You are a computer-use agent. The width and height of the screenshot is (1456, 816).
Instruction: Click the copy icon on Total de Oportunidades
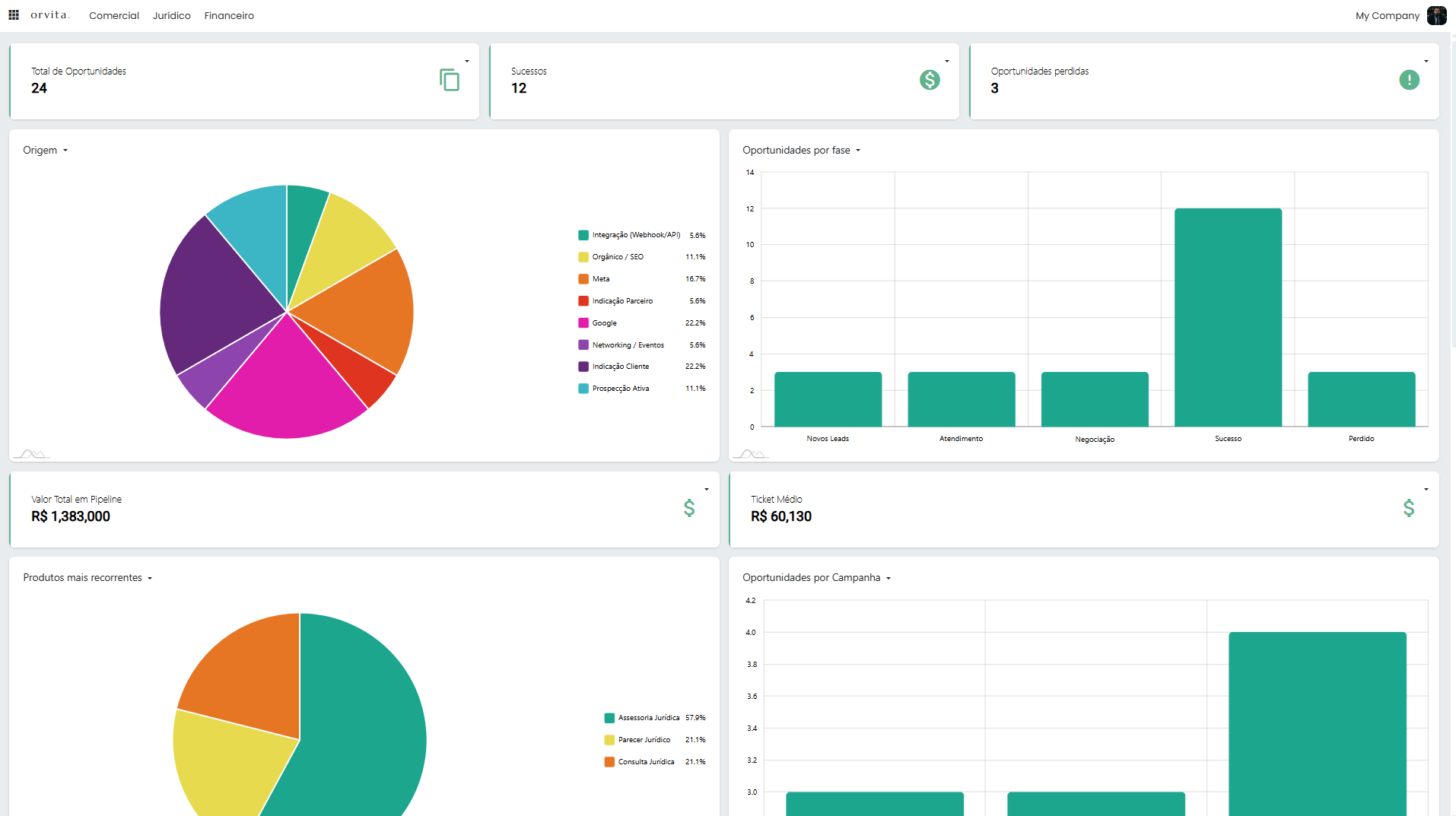(450, 80)
